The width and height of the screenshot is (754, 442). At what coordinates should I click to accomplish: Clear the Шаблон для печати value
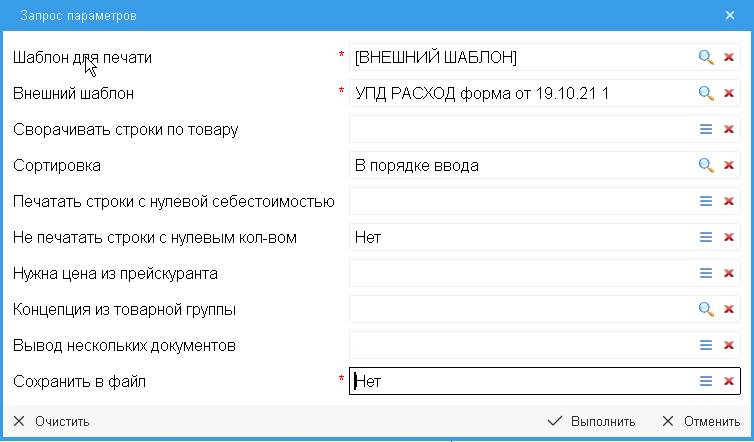pyautogui.click(x=729, y=58)
